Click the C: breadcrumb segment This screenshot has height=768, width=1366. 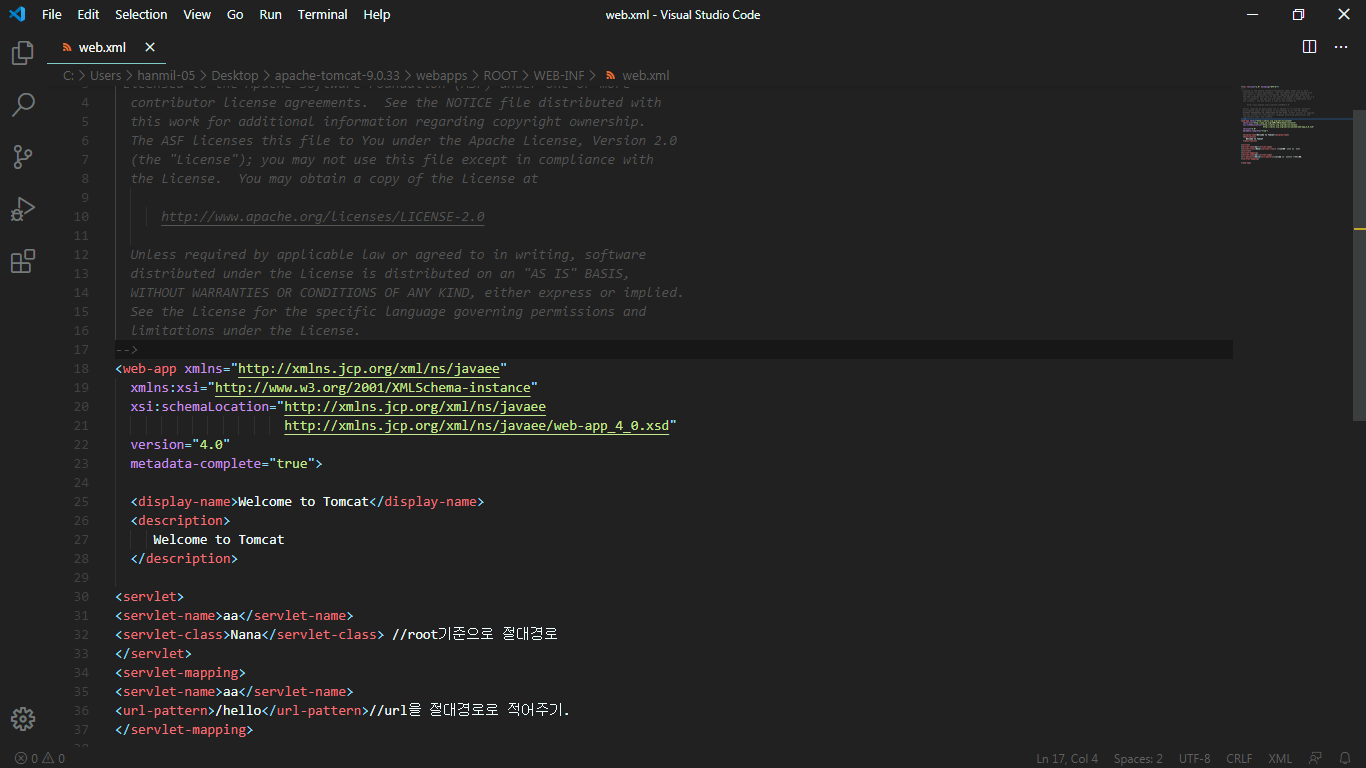[68, 75]
